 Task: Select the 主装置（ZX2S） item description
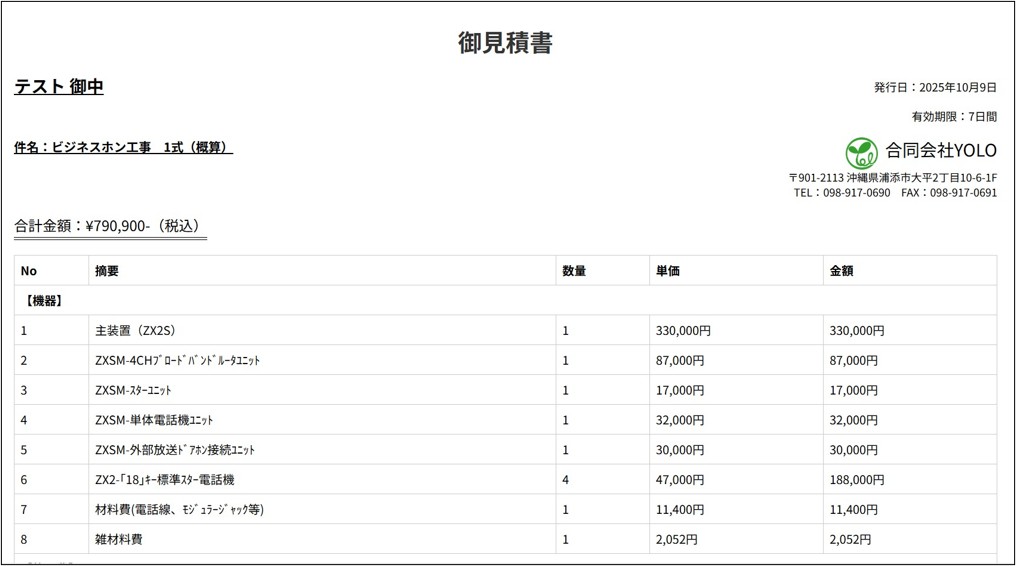coord(135,330)
